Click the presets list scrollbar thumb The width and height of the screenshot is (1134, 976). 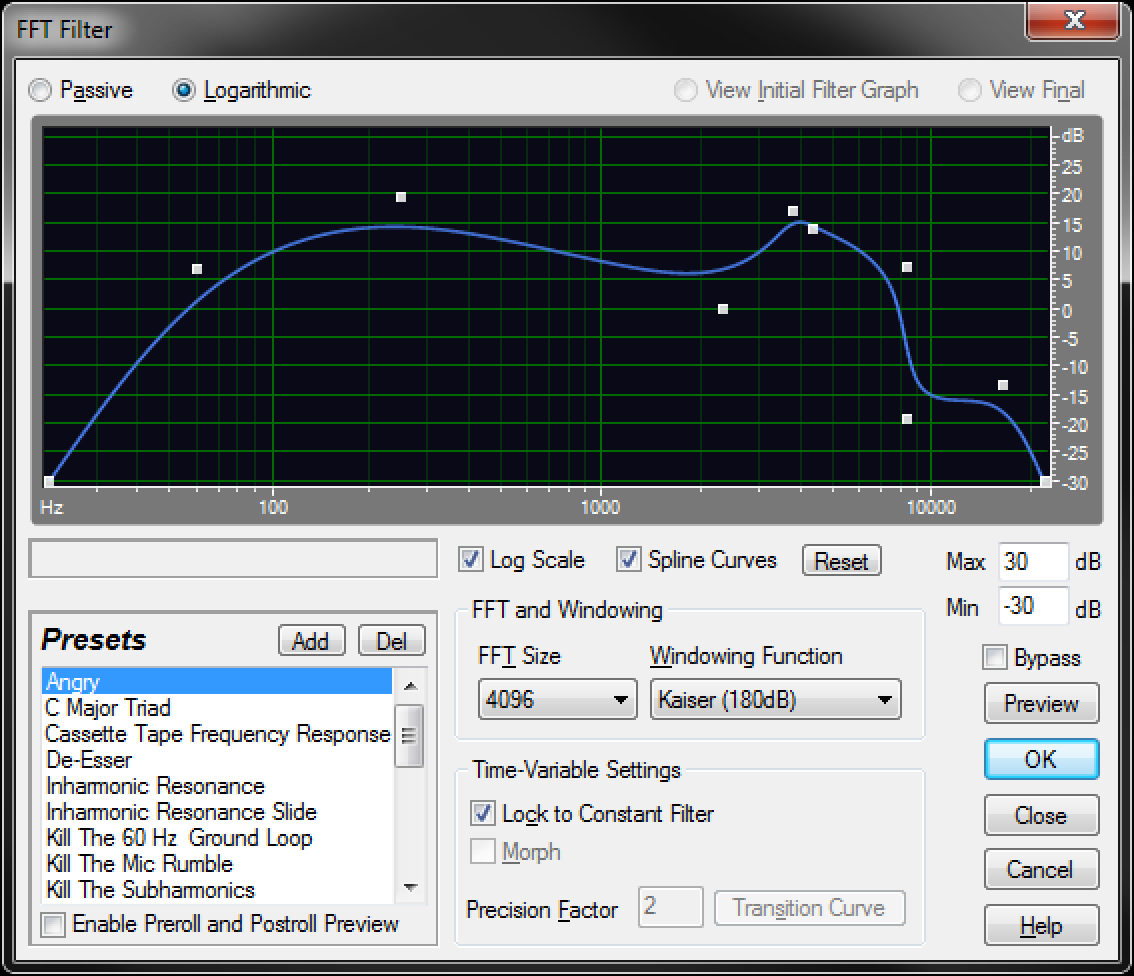pyautogui.click(x=411, y=735)
